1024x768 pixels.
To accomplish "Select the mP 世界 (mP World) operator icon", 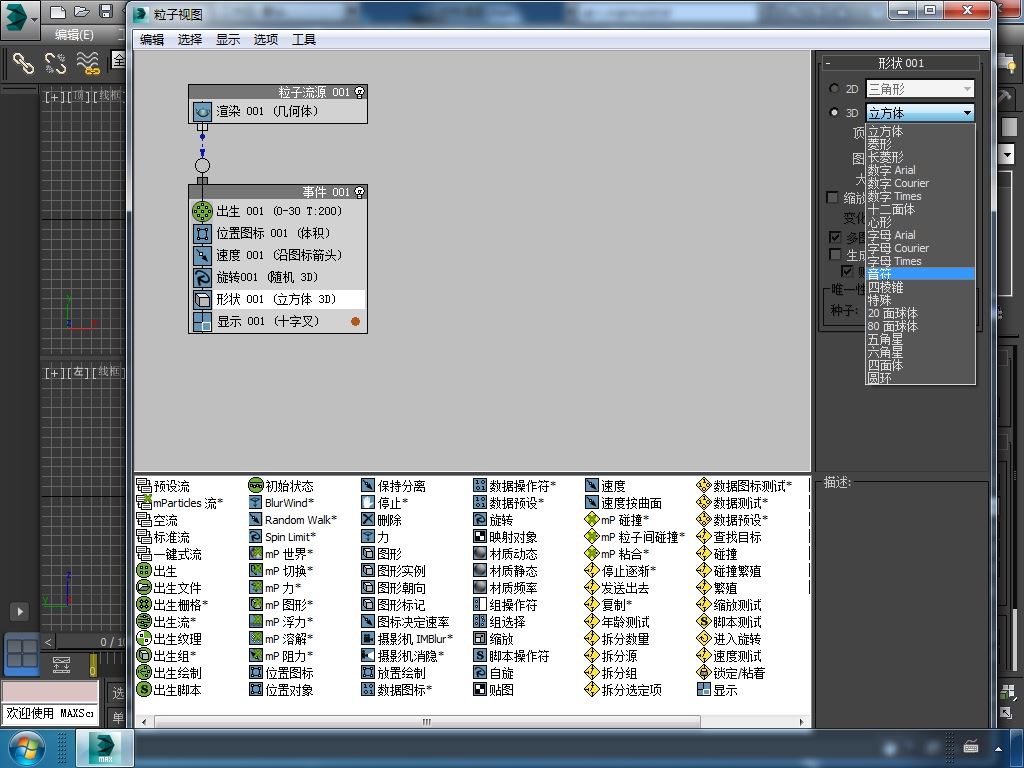I will coord(256,553).
